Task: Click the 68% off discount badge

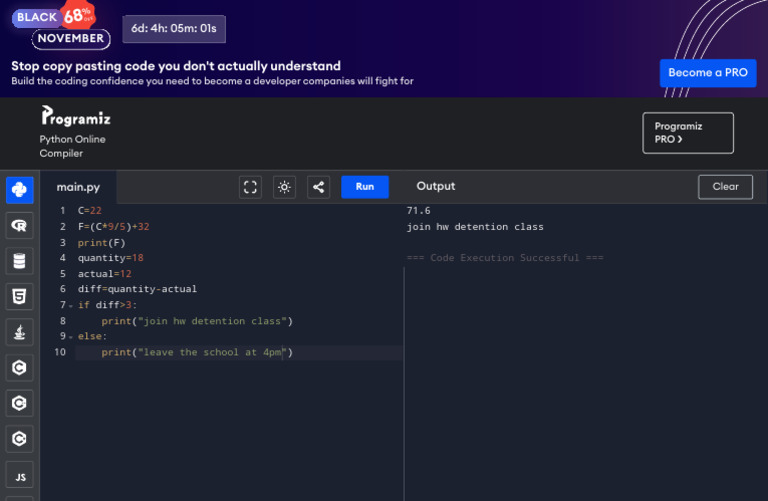Action: tap(78, 15)
